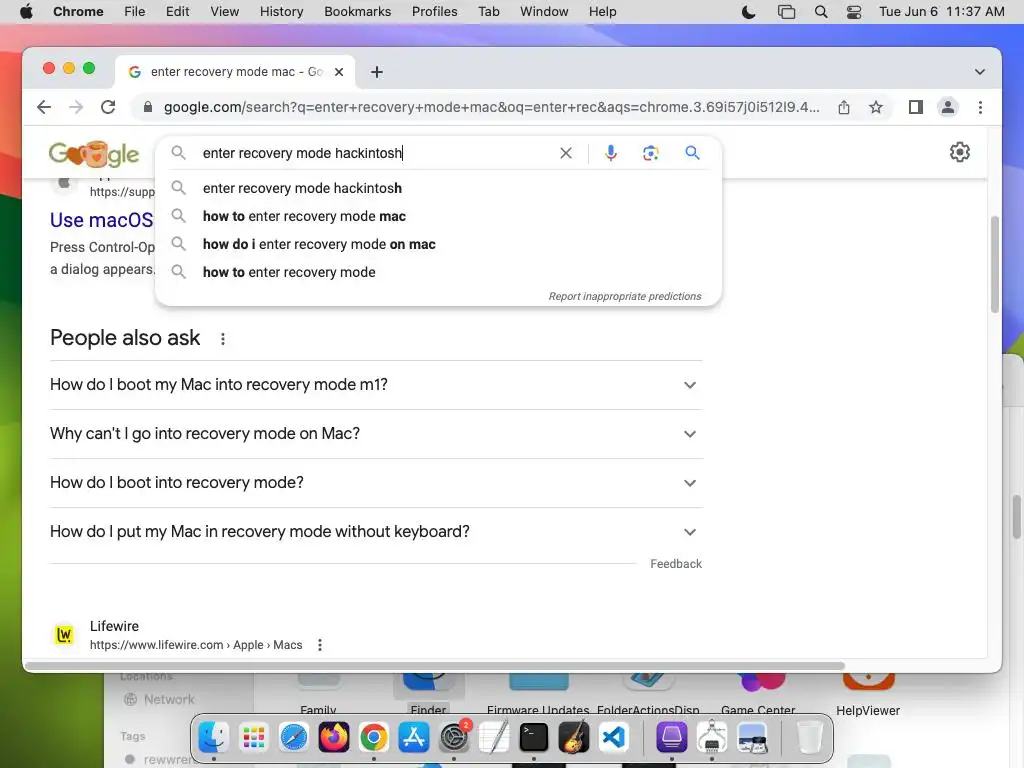The width and height of the screenshot is (1024, 768).
Task: Click the horizontal scrollbar at bottom
Action: (x=434, y=666)
